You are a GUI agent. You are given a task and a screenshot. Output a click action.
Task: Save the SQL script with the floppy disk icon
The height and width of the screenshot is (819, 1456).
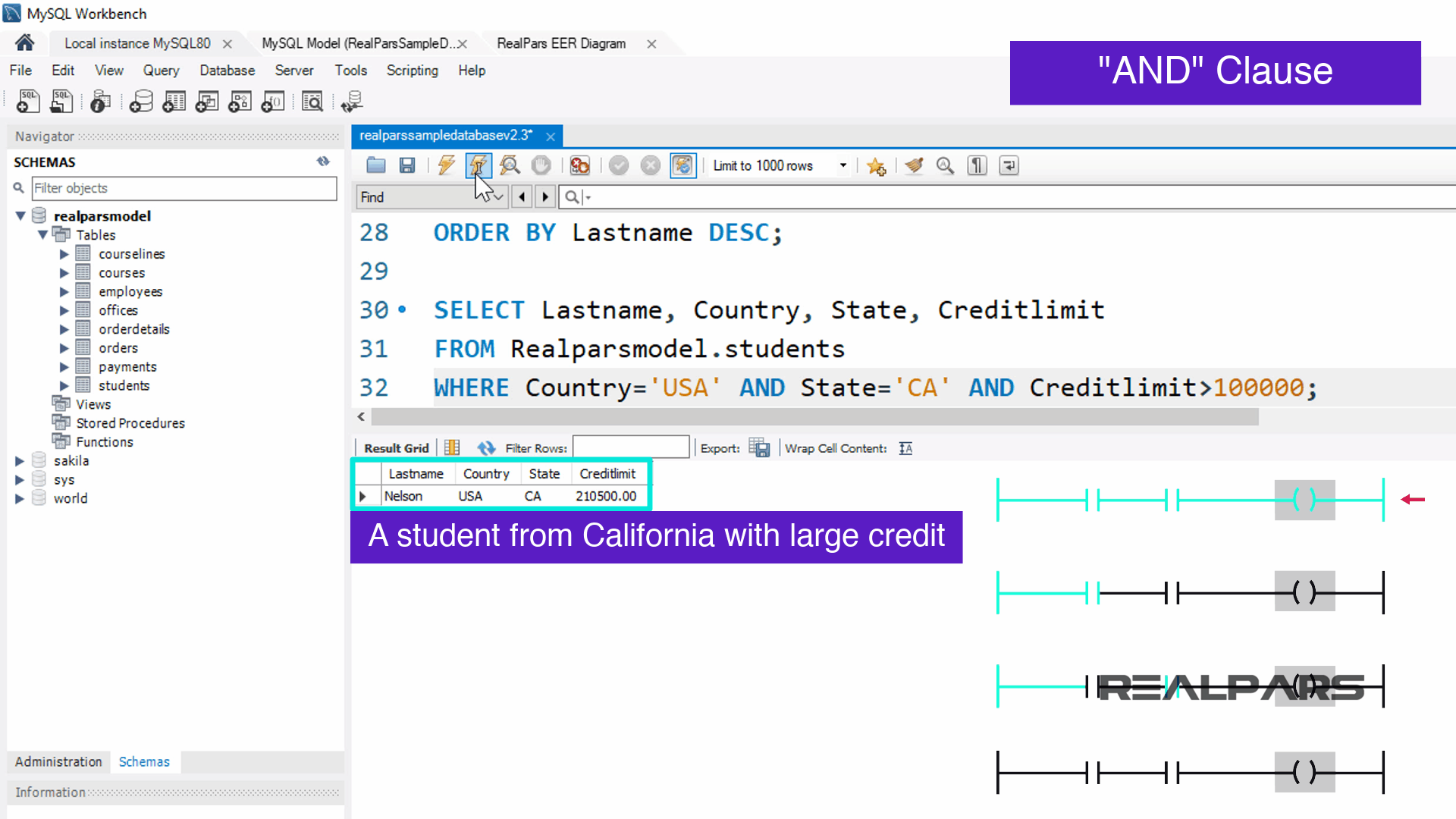pyautogui.click(x=407, y=165)
